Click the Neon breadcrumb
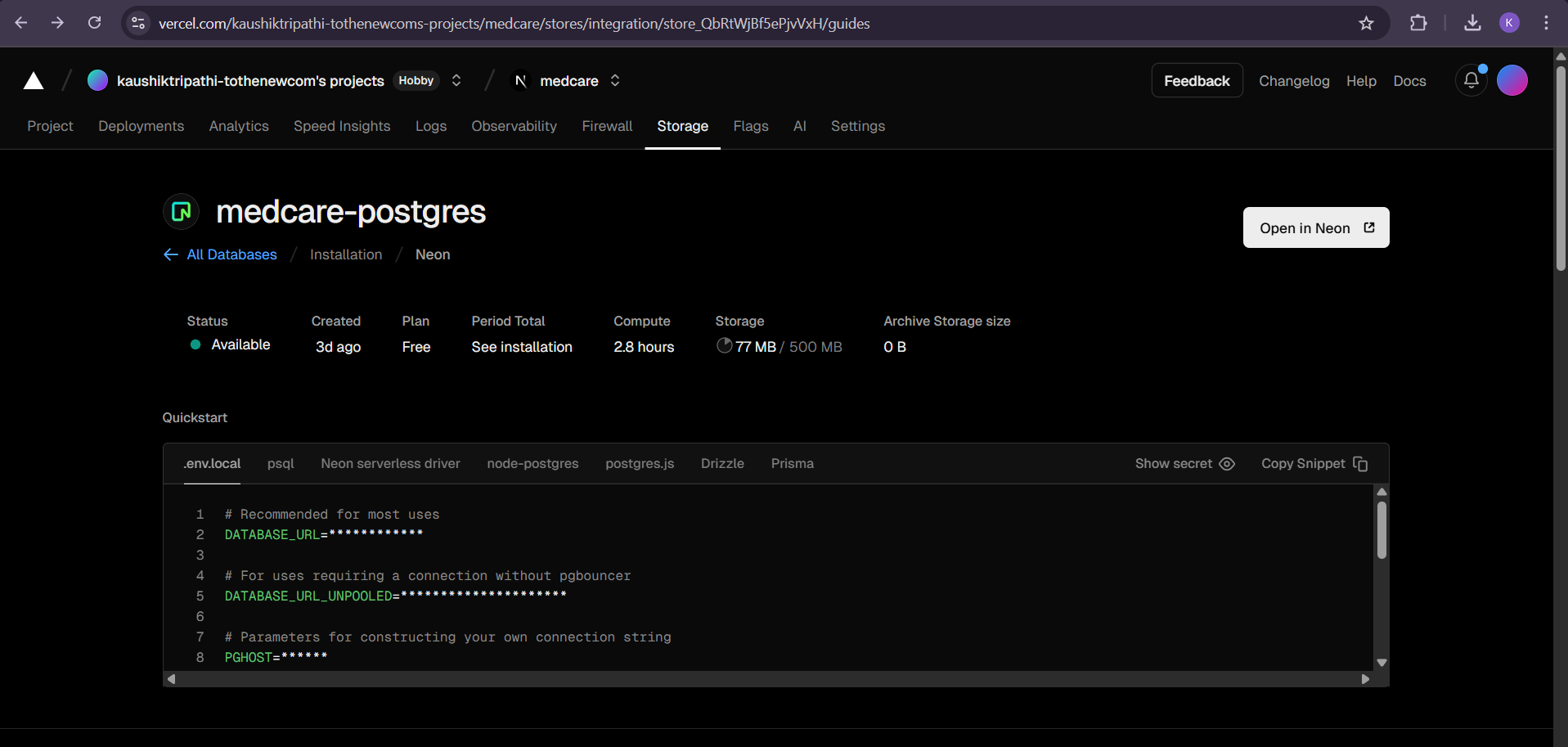This screenshot has height=747, width=1568. click(433, 254)
